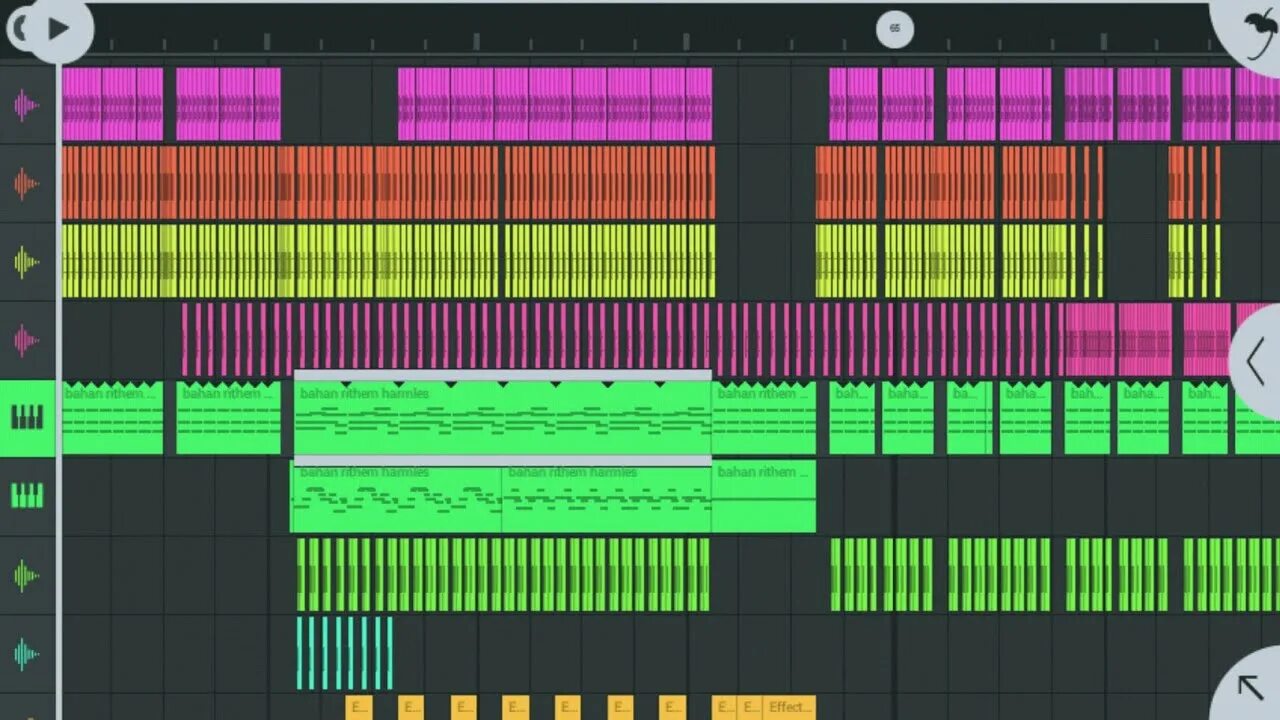Click the playhead marker labeled 65
1280x720 pixels.
894,28
